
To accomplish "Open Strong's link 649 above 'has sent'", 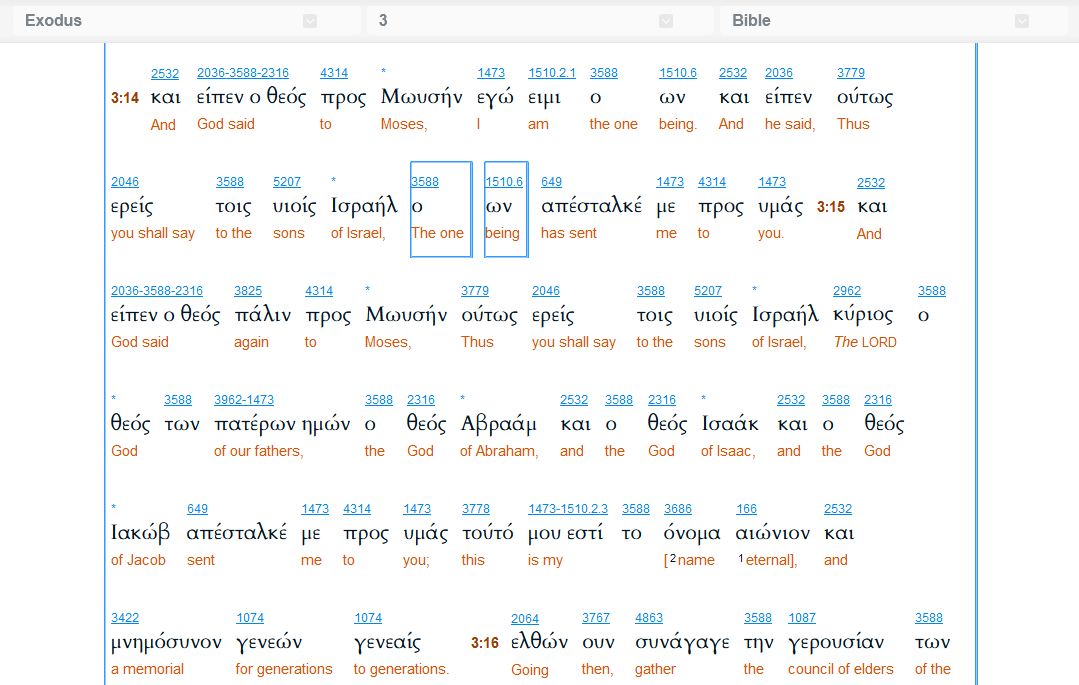I will click(551, 182).
